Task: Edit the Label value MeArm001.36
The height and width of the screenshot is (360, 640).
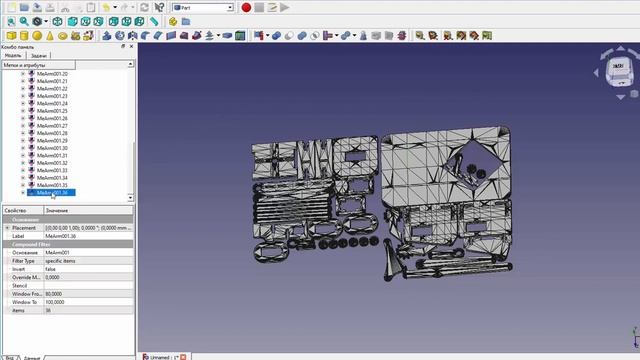Action: coord(88,236)
